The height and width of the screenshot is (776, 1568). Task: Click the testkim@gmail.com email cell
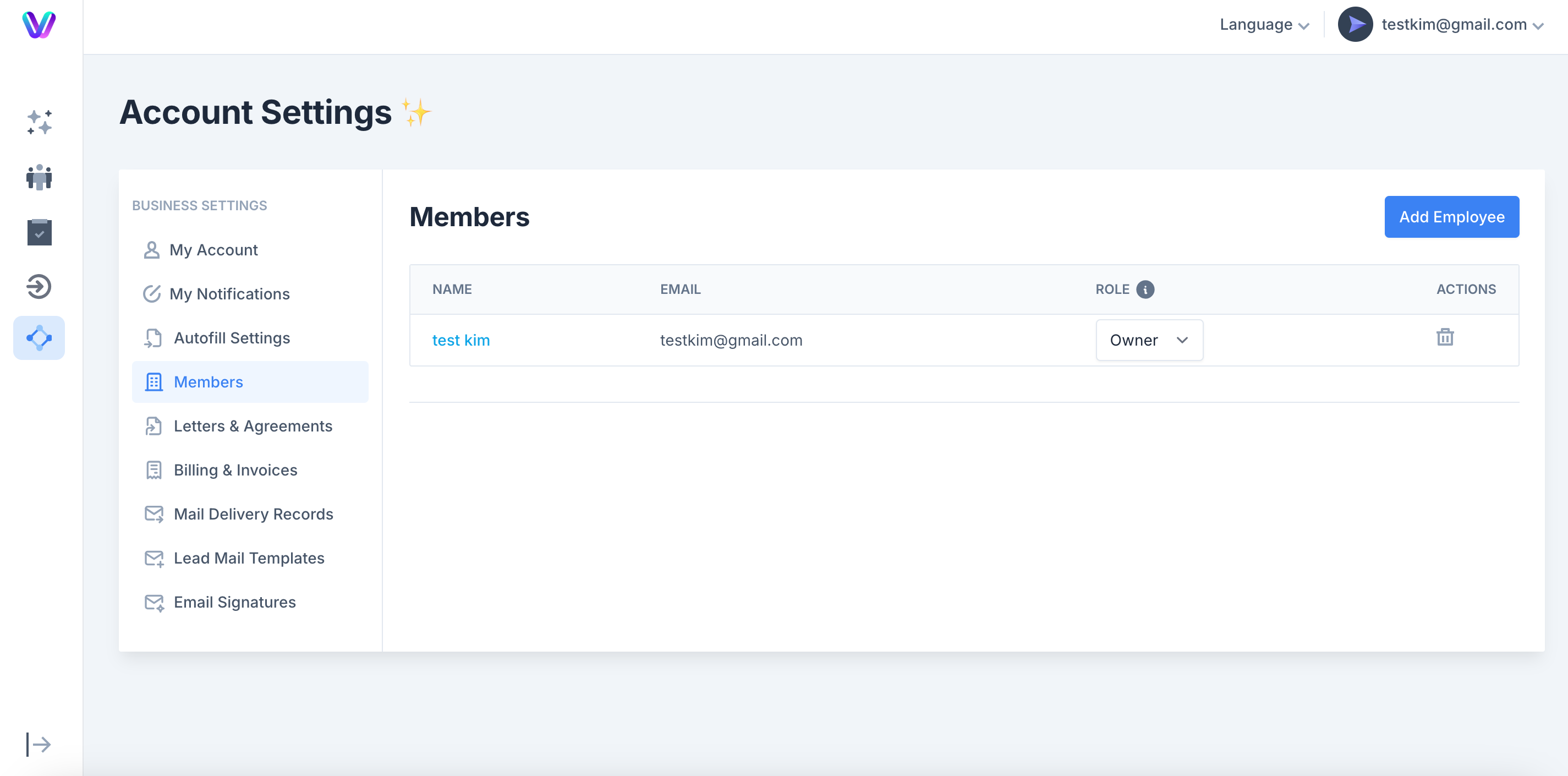coord(731,340)
